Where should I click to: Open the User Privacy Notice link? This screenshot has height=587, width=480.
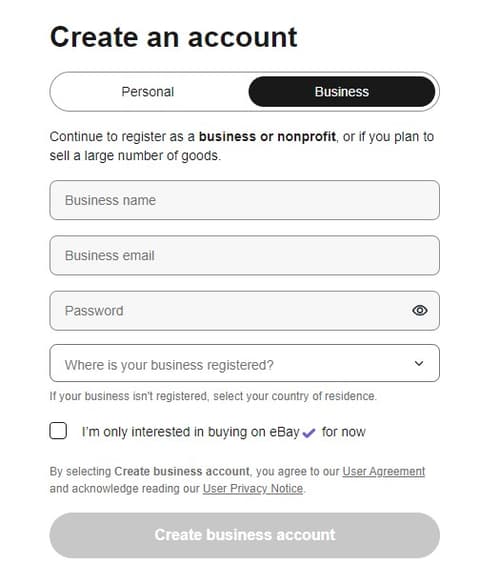[x=253, y=489]
